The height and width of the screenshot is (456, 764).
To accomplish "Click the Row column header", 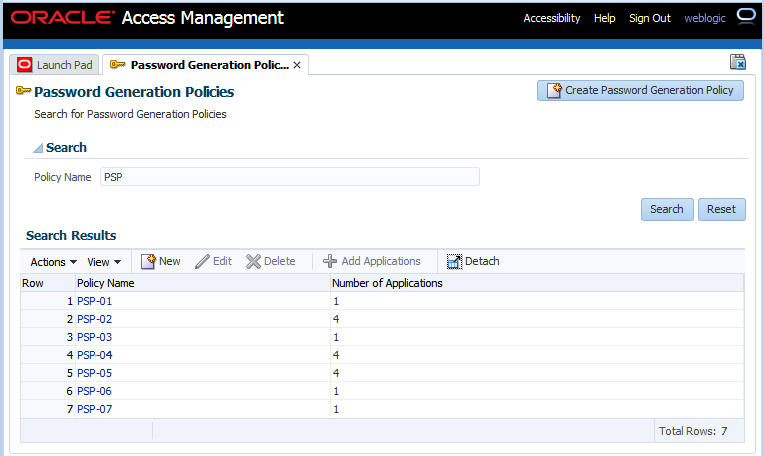I will (48, 283).
